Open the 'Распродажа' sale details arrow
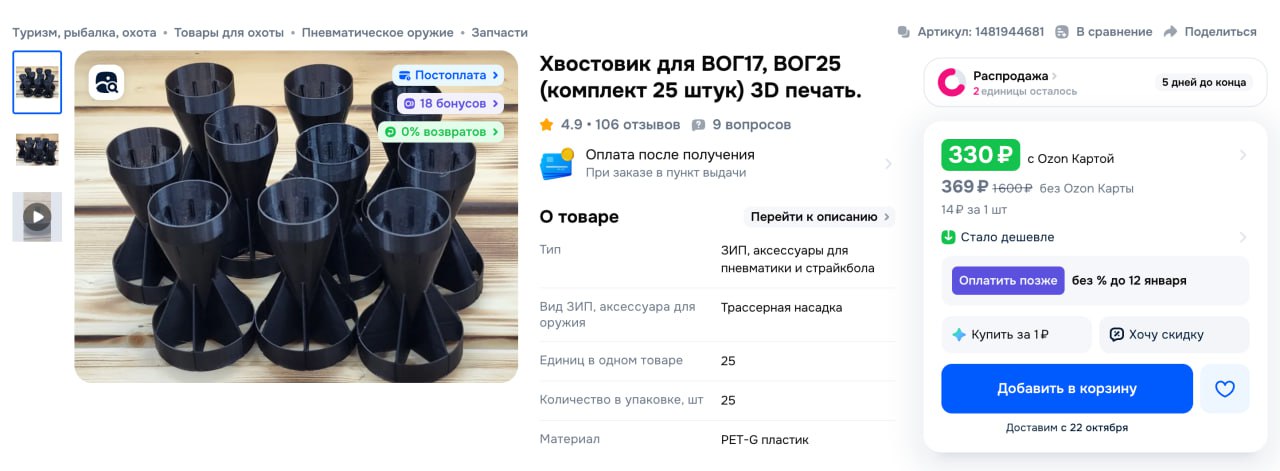Viewport: 1280px width, 471px height. coord(1054,76)
